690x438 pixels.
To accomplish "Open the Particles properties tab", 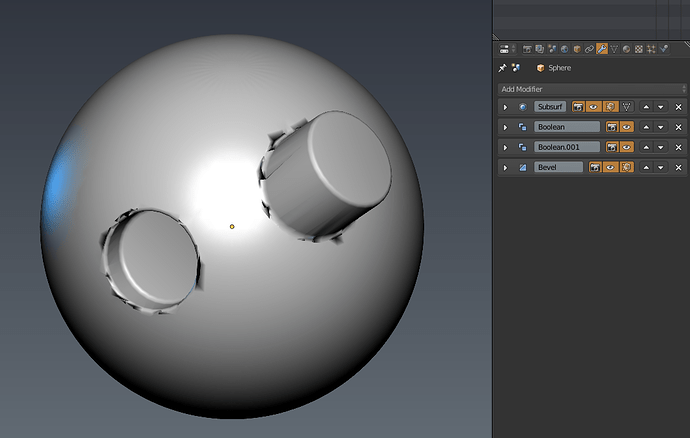I will click(651, 49).
